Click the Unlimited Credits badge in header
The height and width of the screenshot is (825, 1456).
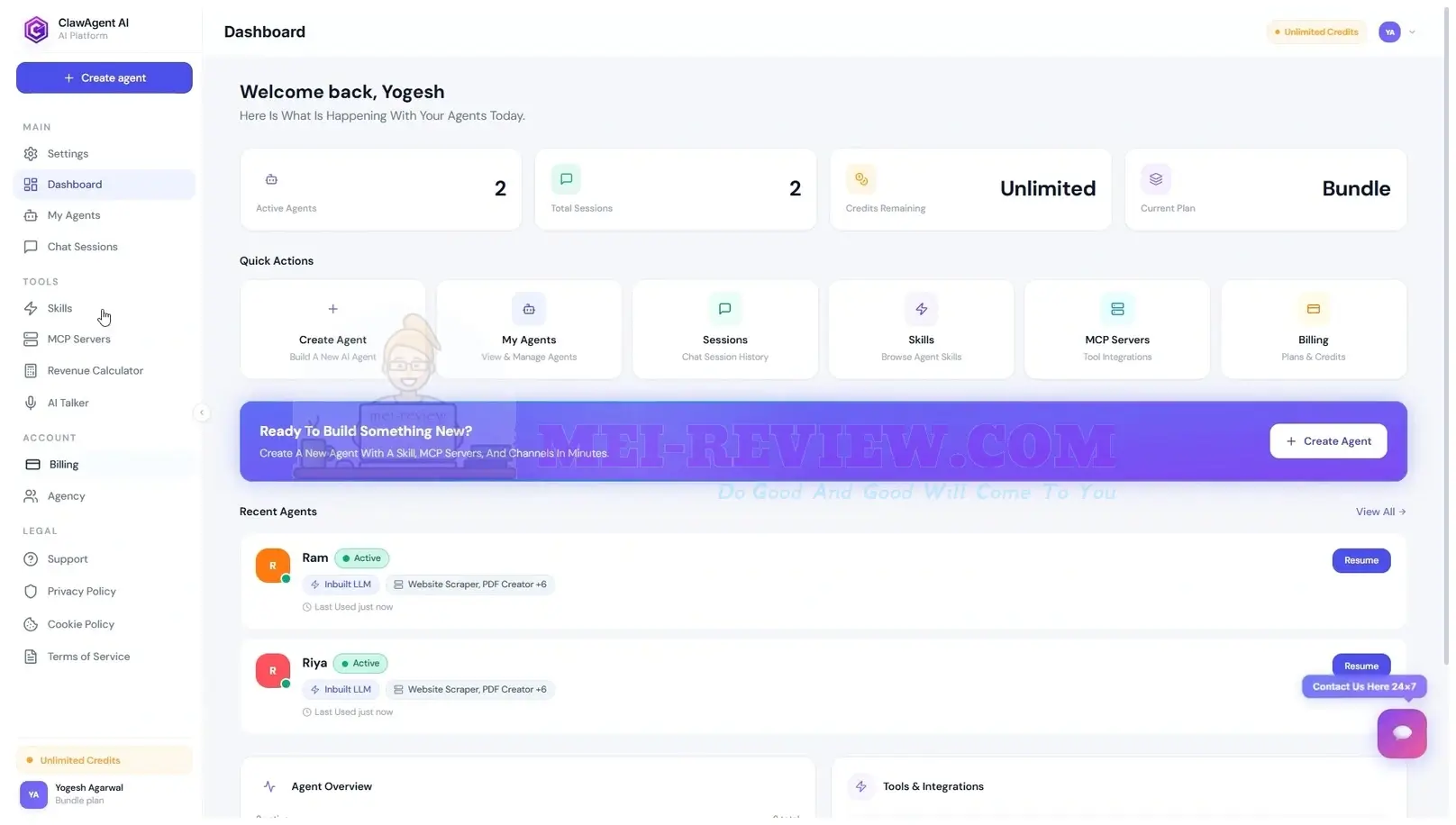(1316, 32)
